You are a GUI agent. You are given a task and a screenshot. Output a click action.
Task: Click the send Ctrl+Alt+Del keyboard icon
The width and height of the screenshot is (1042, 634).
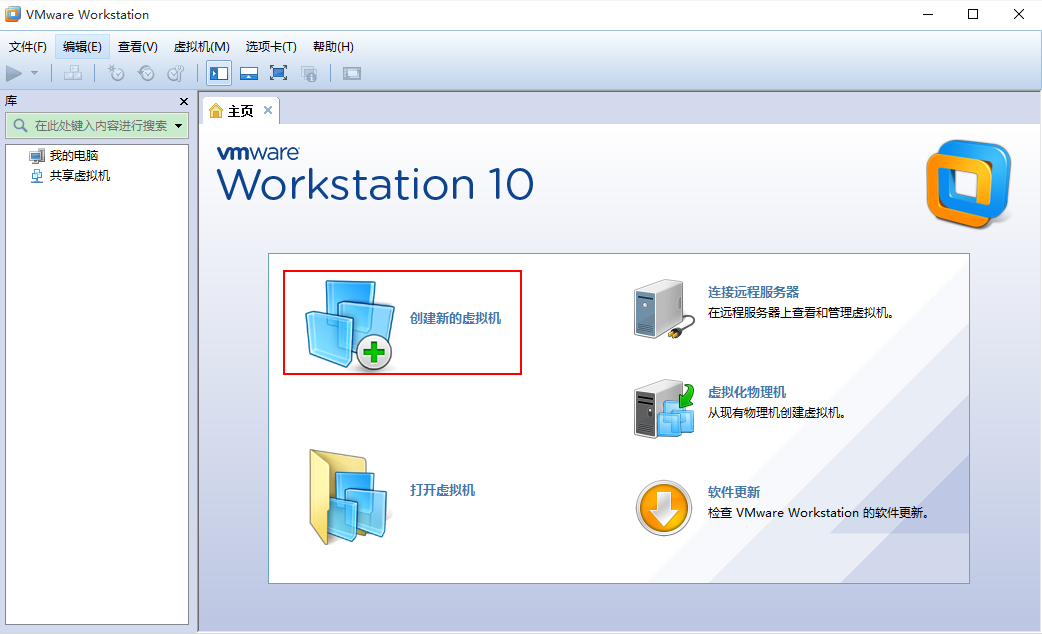click(73, 73)
